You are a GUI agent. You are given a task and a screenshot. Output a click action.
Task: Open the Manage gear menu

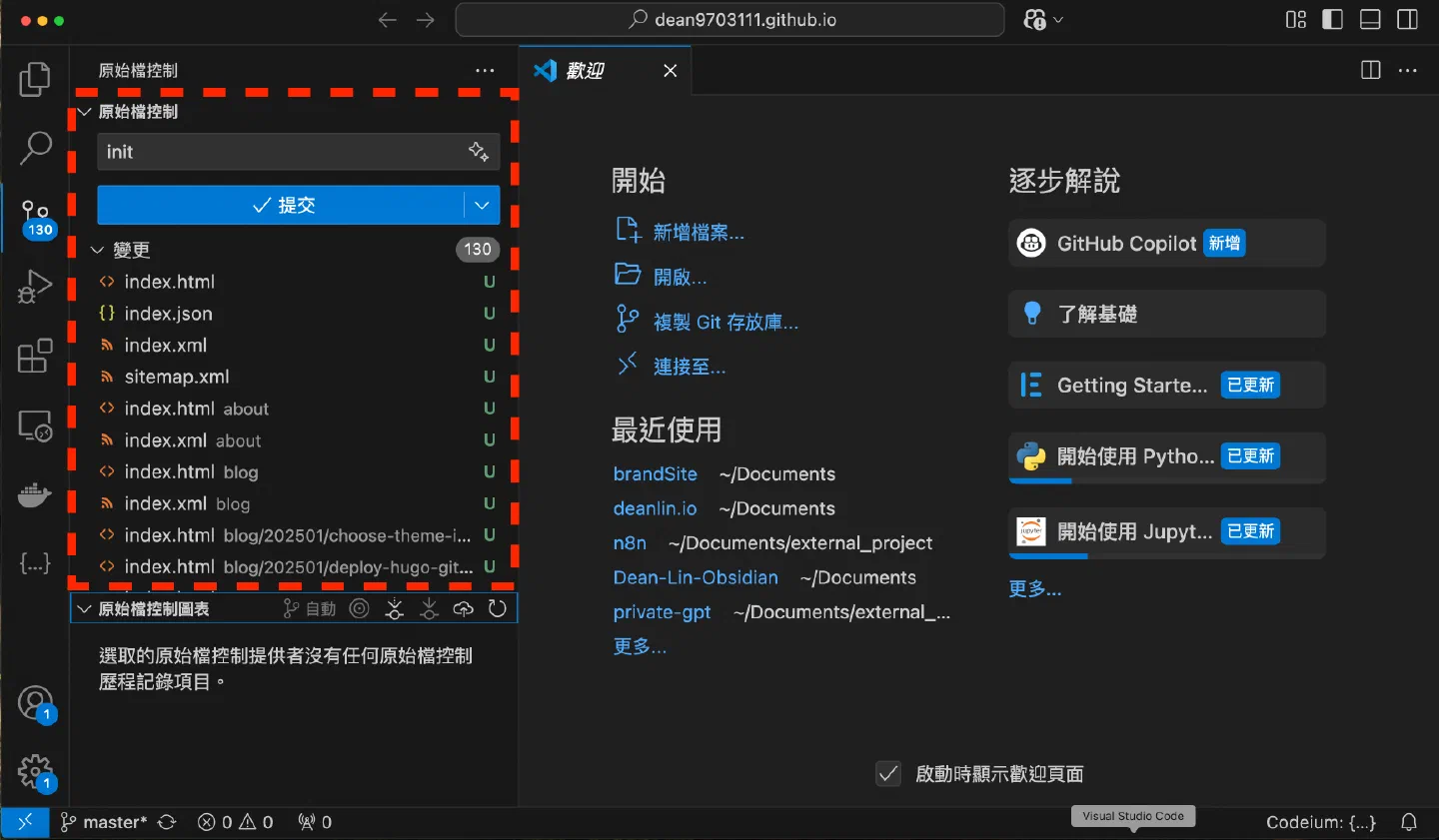point(35,772)
